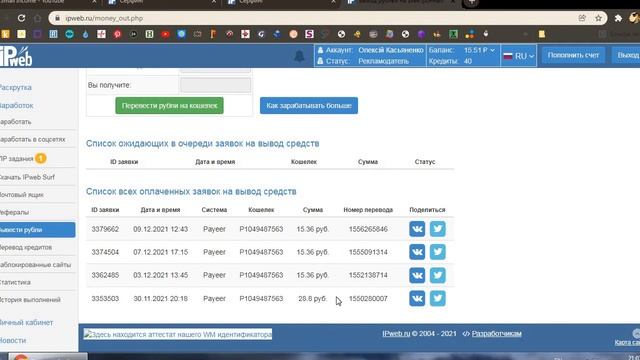The height and width of the screenshot is (360, 640).
Task: Select Вывести рубли in the sidebar
Action: [38, 230]
